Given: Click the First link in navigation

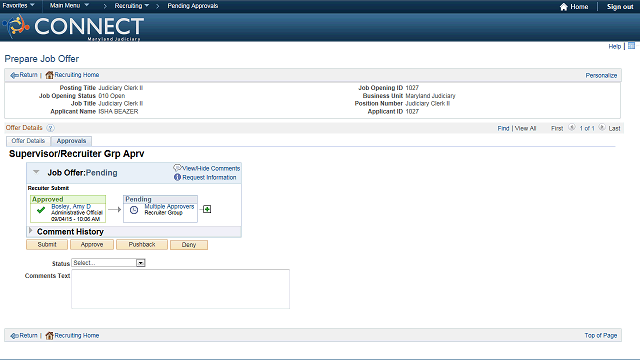Looking at the screenshot, I should click(557, 128).
